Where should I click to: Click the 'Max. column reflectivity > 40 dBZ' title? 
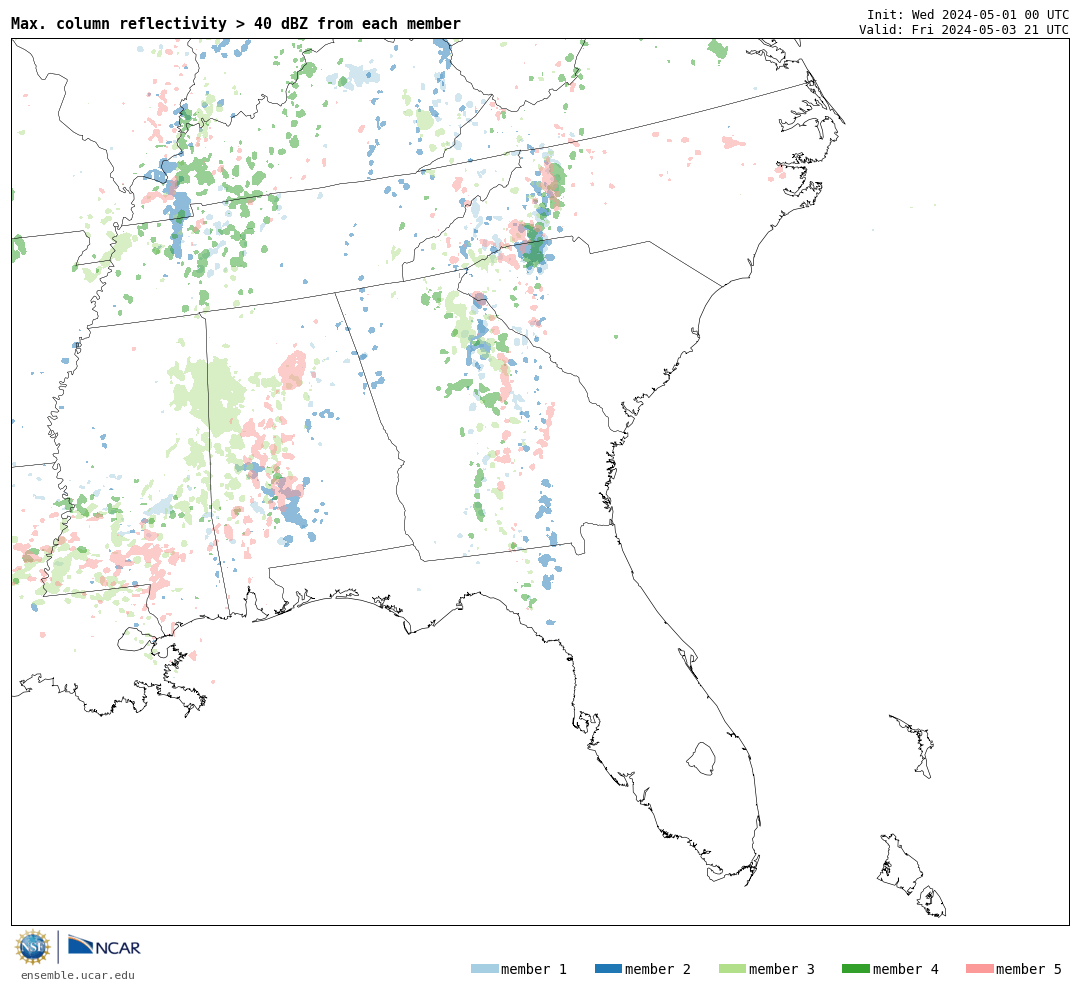point(236,23)
